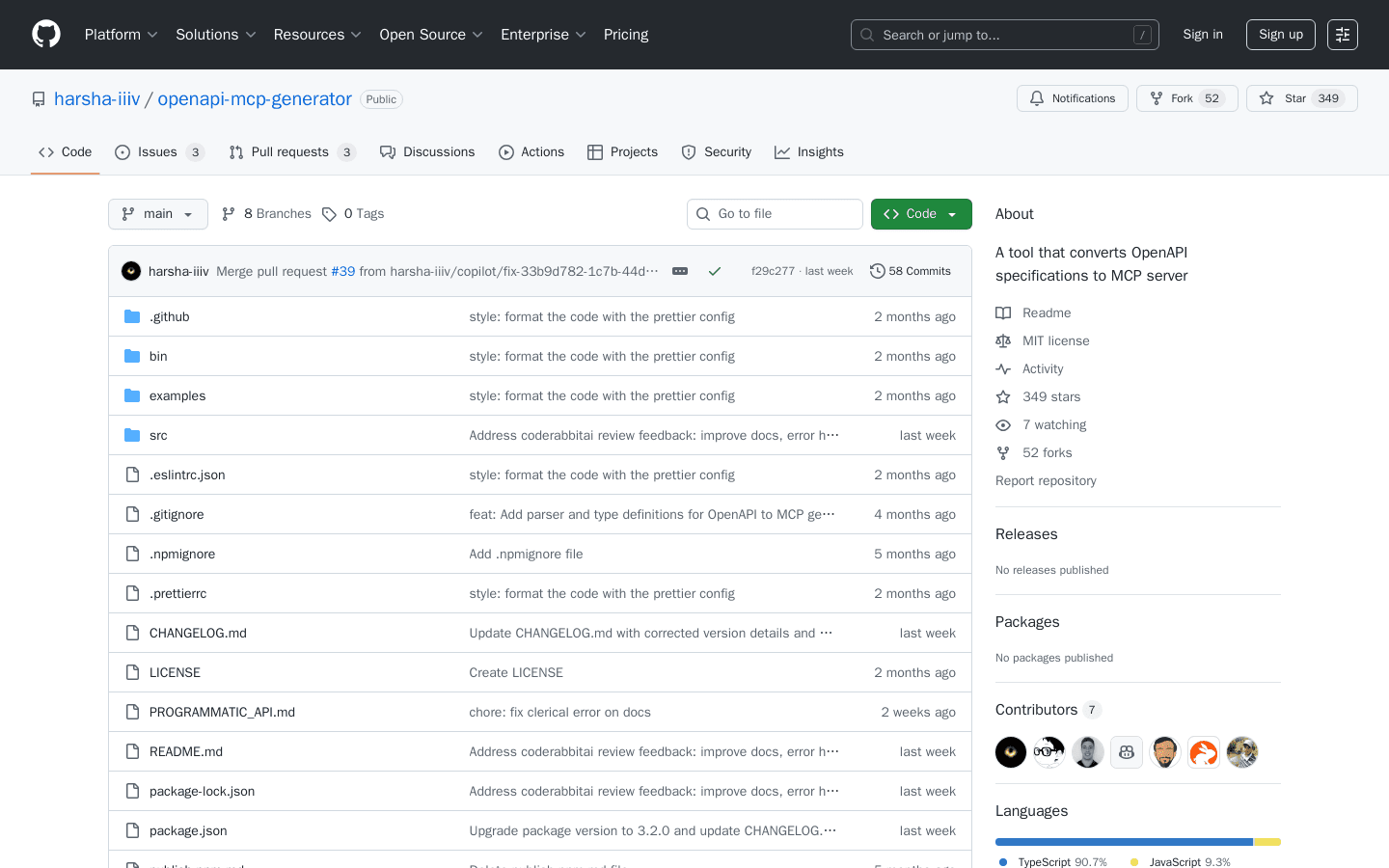Click the Activity pulse icon in About section

tap(1003, 368)
